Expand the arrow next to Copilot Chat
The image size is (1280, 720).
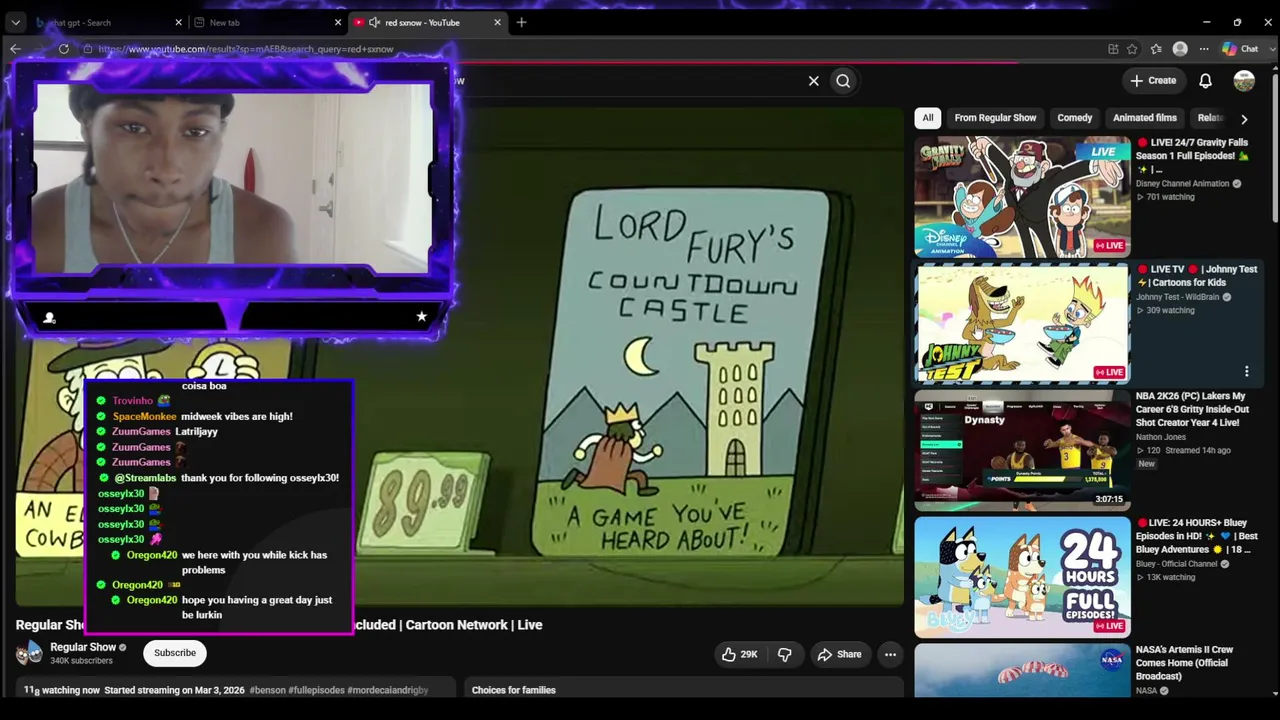pyautogui.click(x=1271, y=49)
